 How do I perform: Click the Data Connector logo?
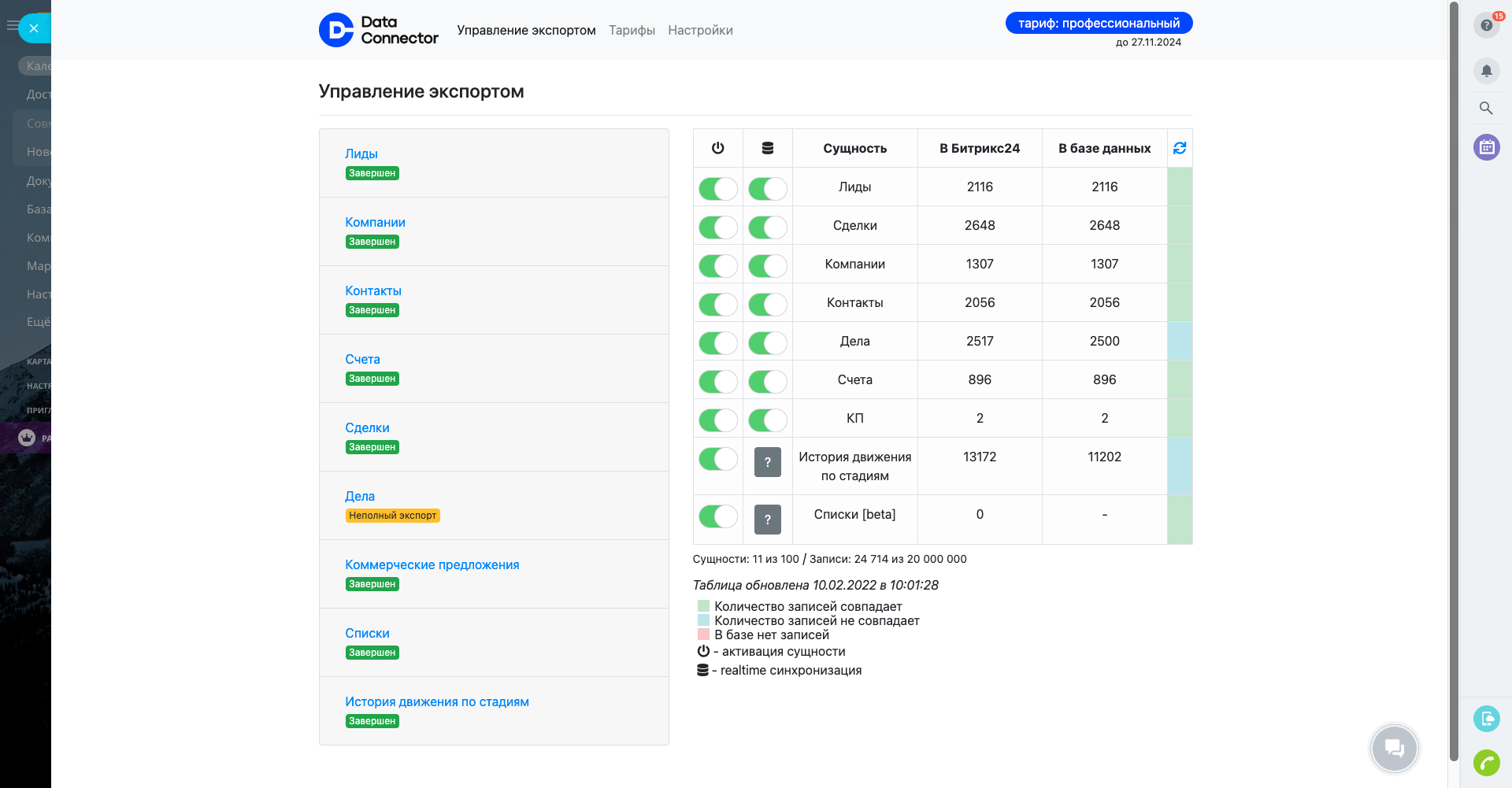click(x=379, y=30)
